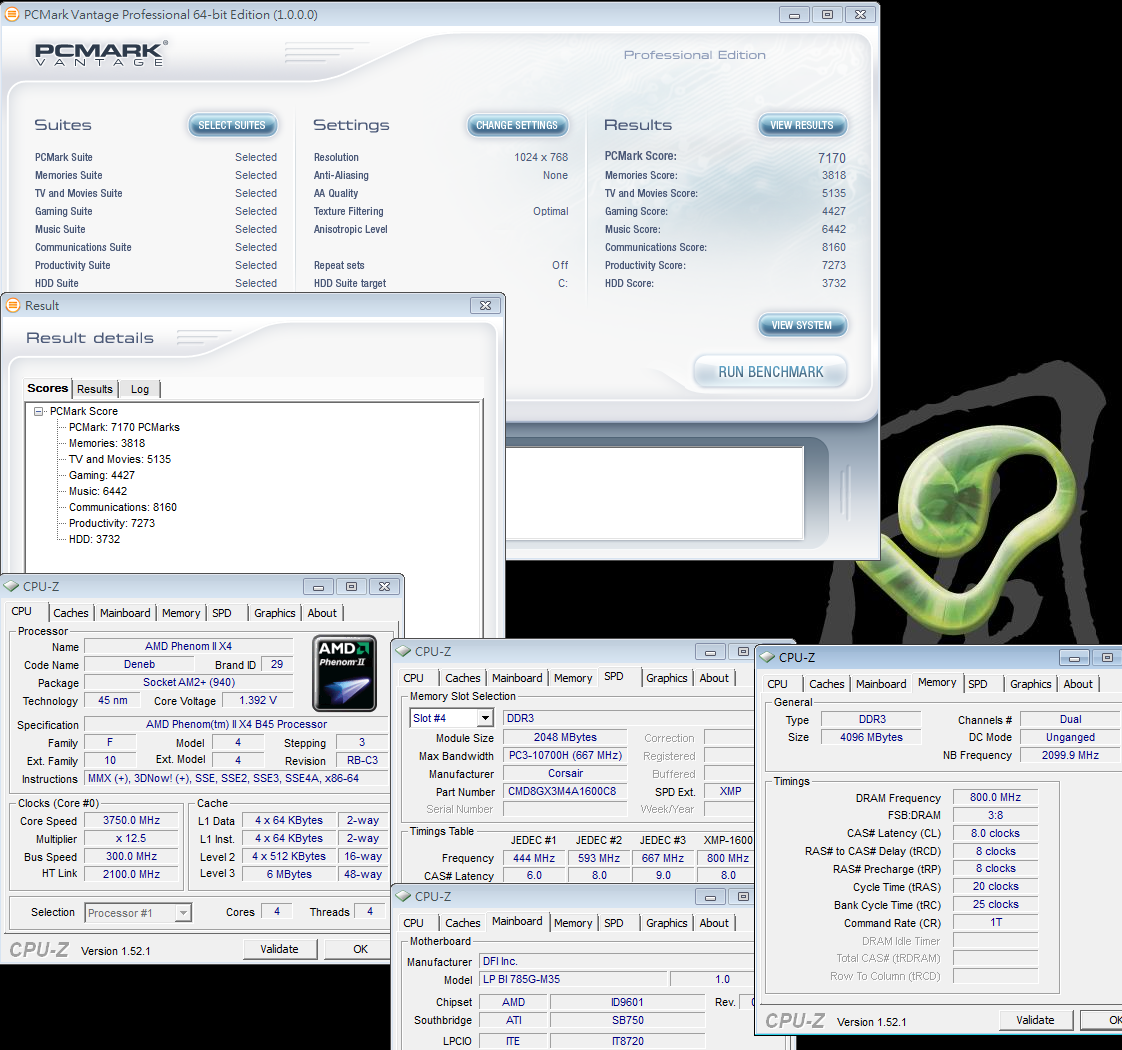The height and width of the screenshot is (1050, 1122).
Task: Select tree row 'HDD: 3732'
Action: [94, 539]
